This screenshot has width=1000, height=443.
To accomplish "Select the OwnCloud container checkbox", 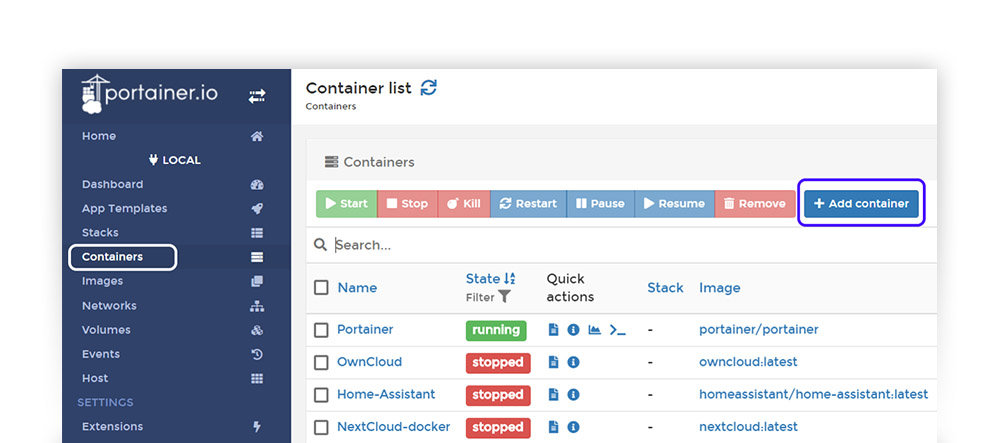I will coord(321,362).
